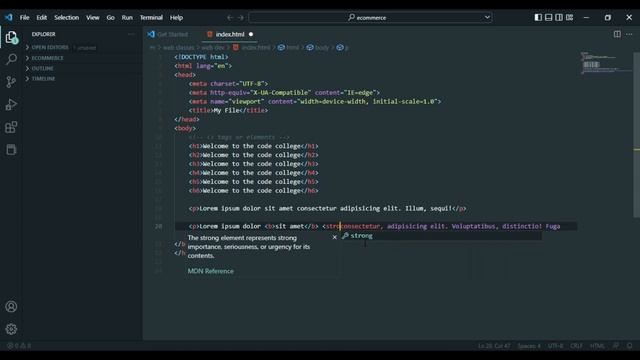Click the notifications bell in status bar
The width and height of the screenshot is (640, 360).
[x=630, y=346]
